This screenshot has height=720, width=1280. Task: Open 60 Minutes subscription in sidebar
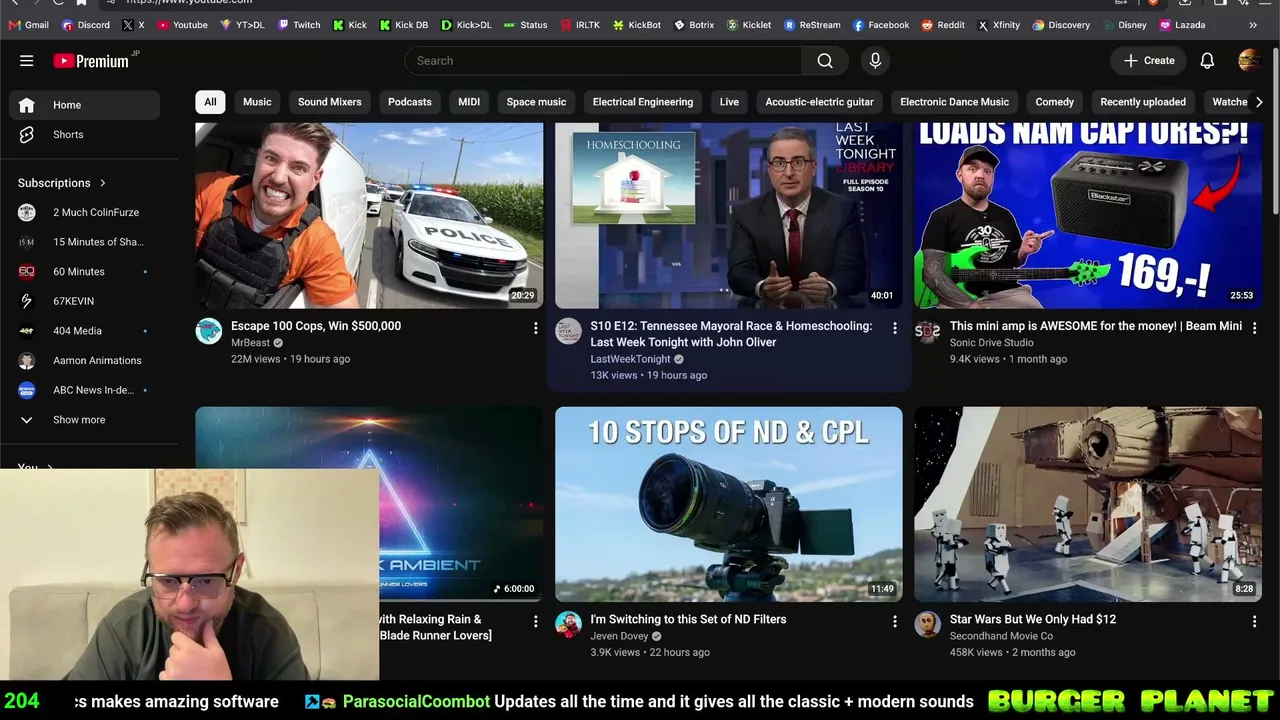point(84,272)
